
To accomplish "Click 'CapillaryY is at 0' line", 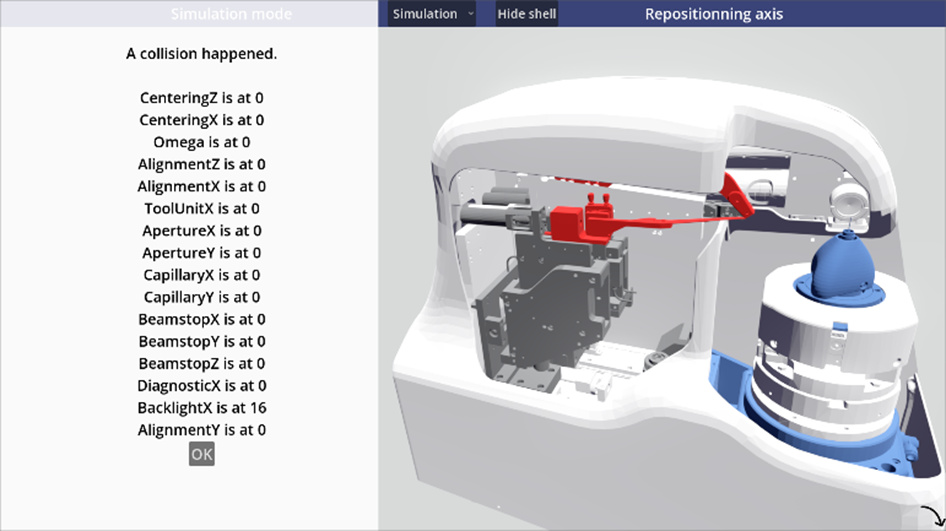I will (x=202, y=297).
